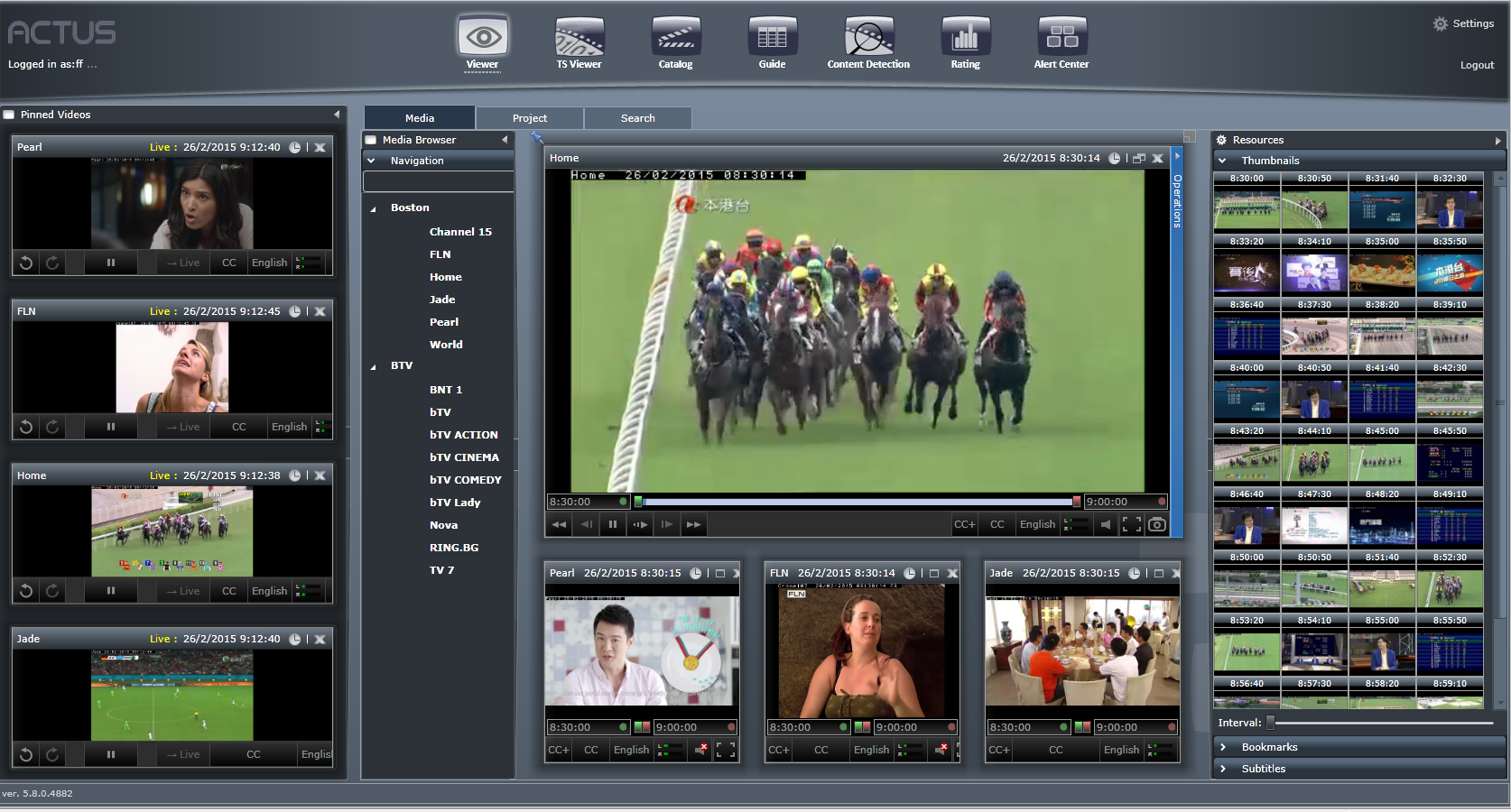This screenshot has width=1511, height=812.
Task: Toggle CC+ on the small Pearl player
Action: click(x=559, y=750)
